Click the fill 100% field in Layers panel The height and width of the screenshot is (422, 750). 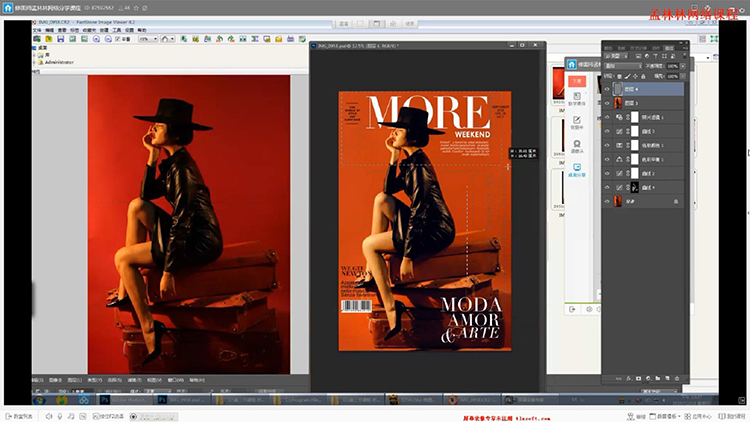[673, 77]
